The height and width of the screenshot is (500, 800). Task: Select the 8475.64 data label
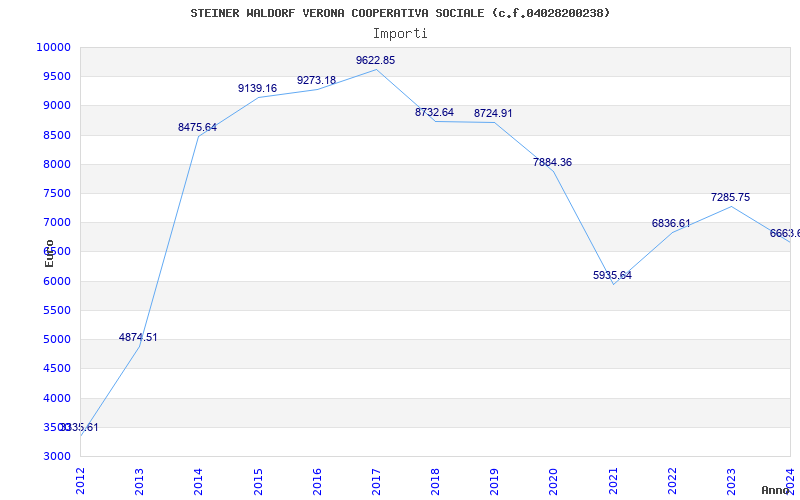point(197,127)
